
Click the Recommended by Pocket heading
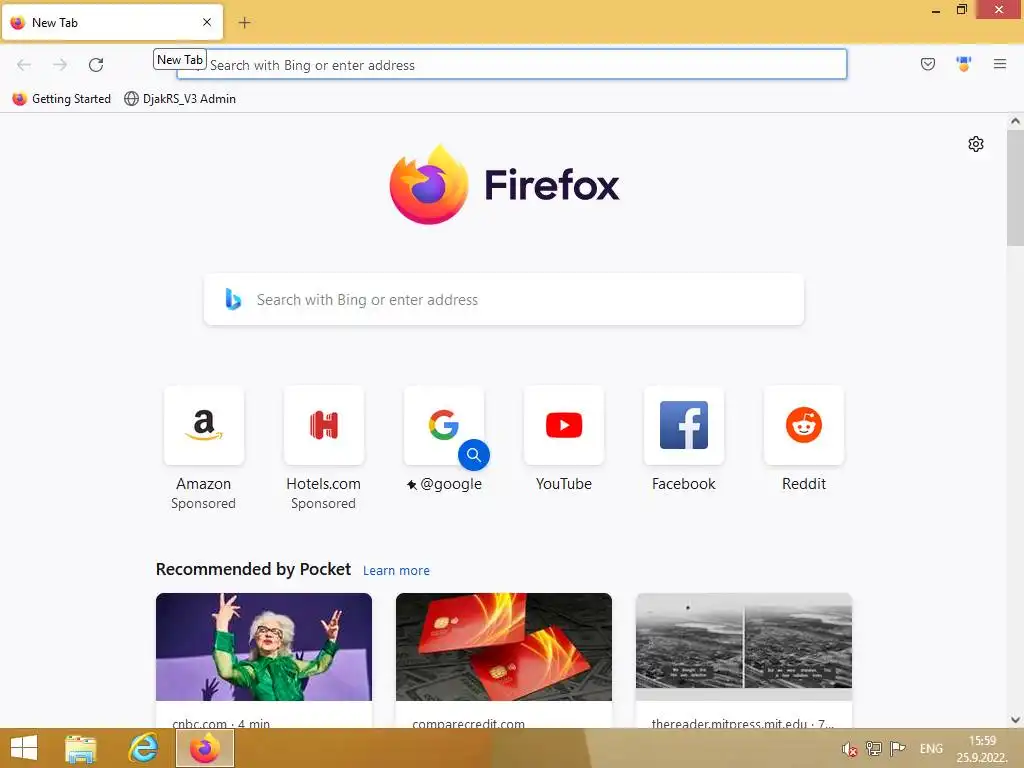pyautogui.click(x=253, y=569)
